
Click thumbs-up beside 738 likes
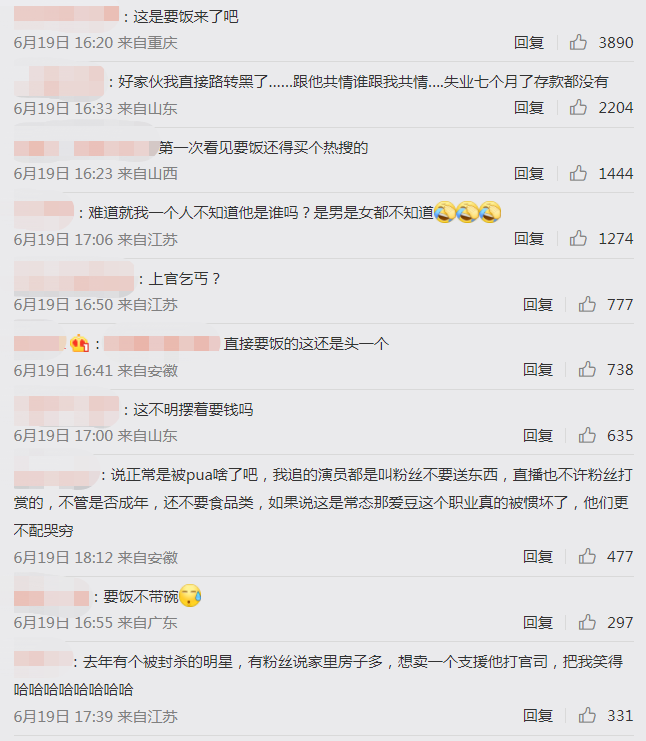point(587,370)
